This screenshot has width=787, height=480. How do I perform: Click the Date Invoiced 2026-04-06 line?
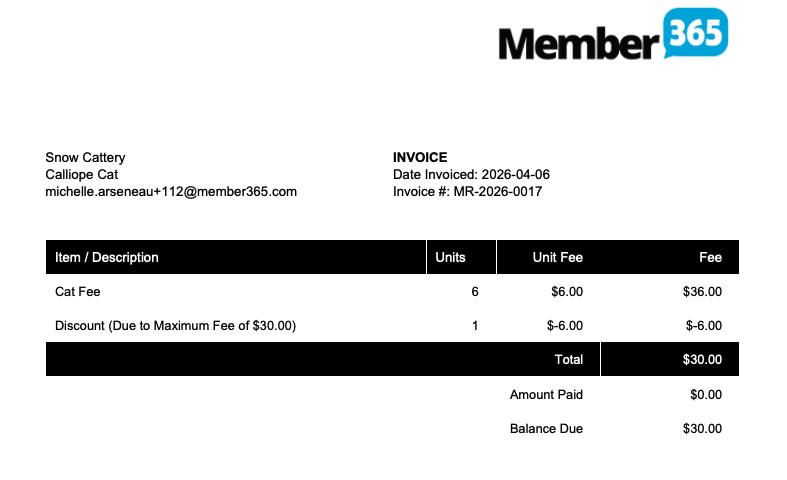[471, 174]
